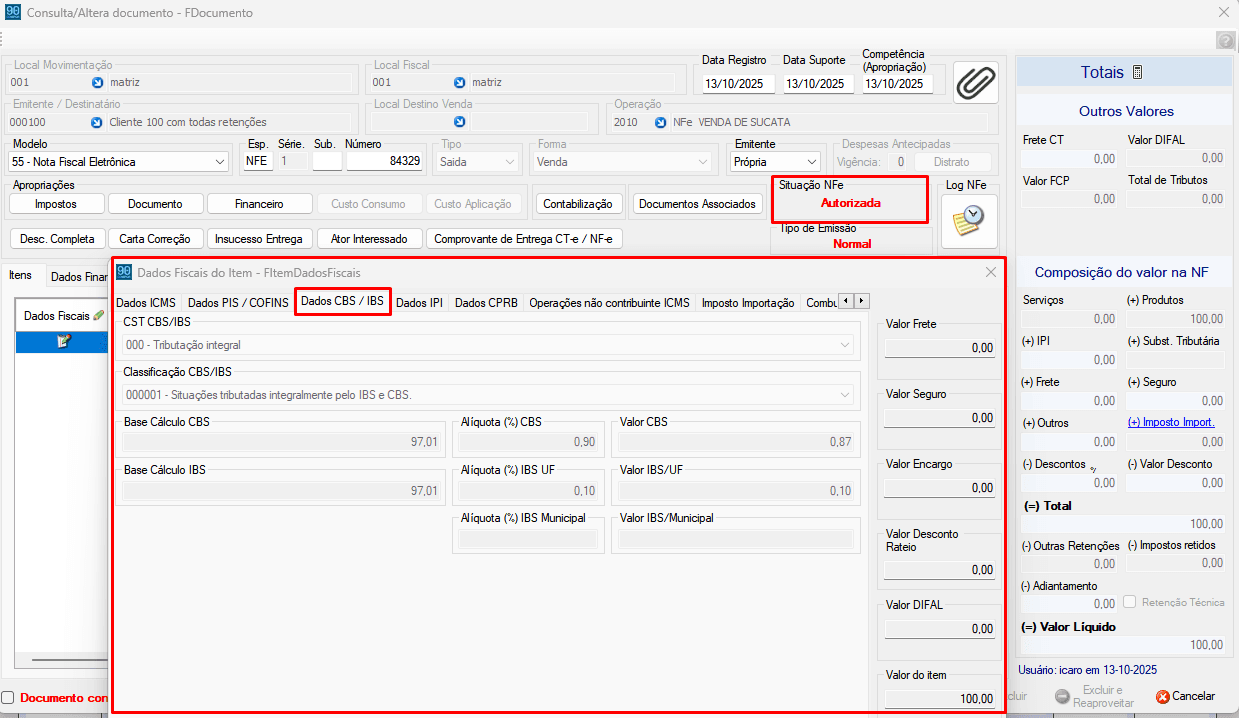Open Contabilização
Image resolution: width=1239 pixels, height=718 pixels.
coord(578,204)
